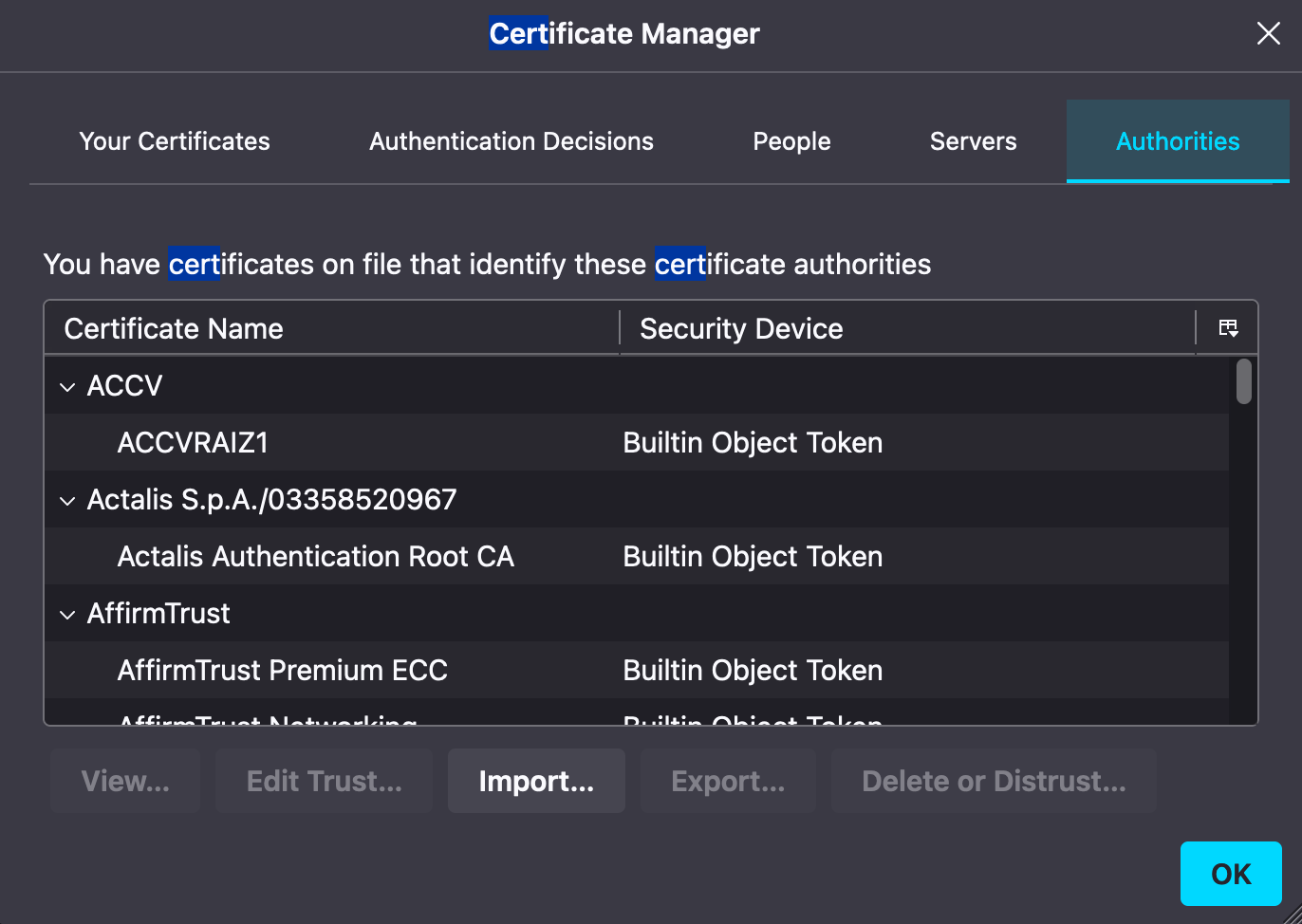Click the certificate list vertical scrollbar thumb

tap(1243, 381)
